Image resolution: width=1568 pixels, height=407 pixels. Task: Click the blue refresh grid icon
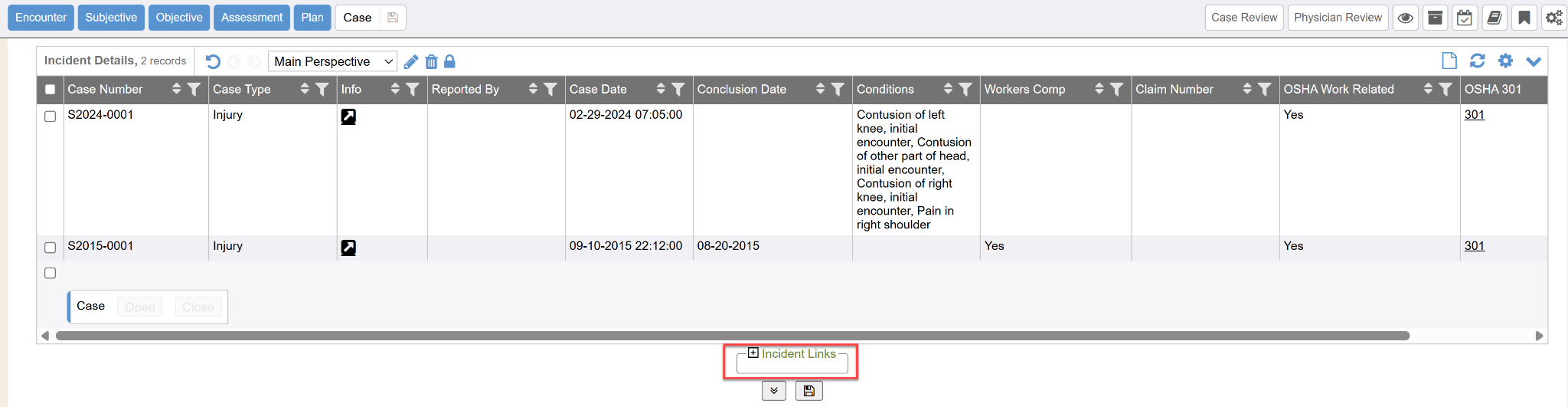(1478, 61)
